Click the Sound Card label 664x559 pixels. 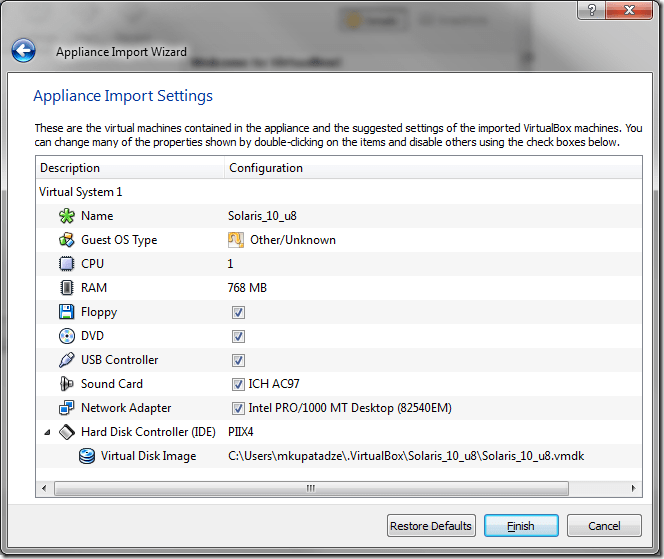click(112, 384)
